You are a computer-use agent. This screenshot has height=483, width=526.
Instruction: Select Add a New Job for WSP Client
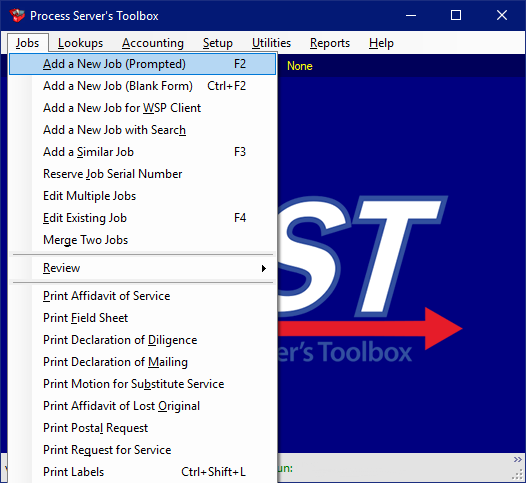[x=143, y=108]
